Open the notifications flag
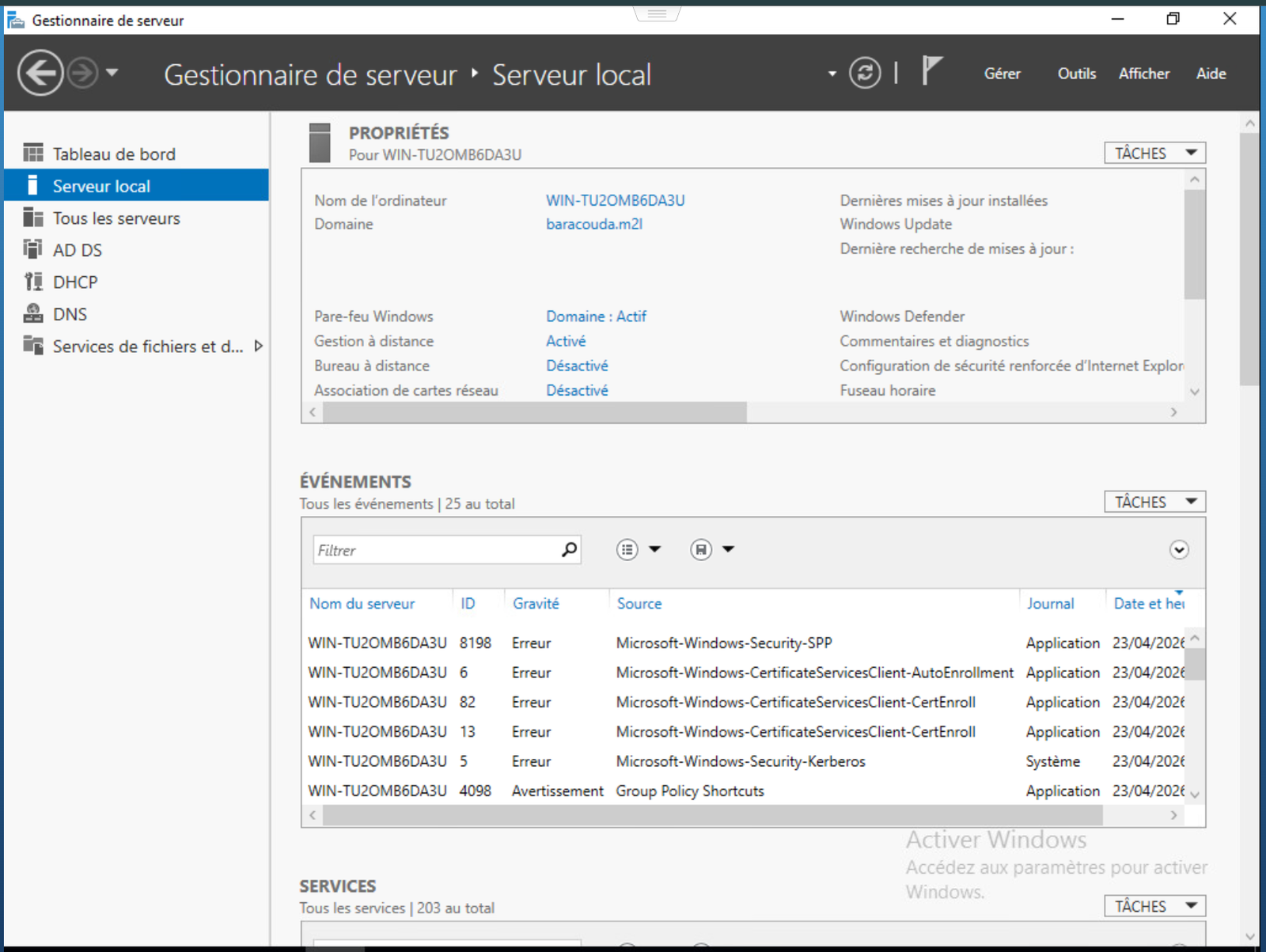The height and width of the screenshot is (952, 1266). [932, 71]
